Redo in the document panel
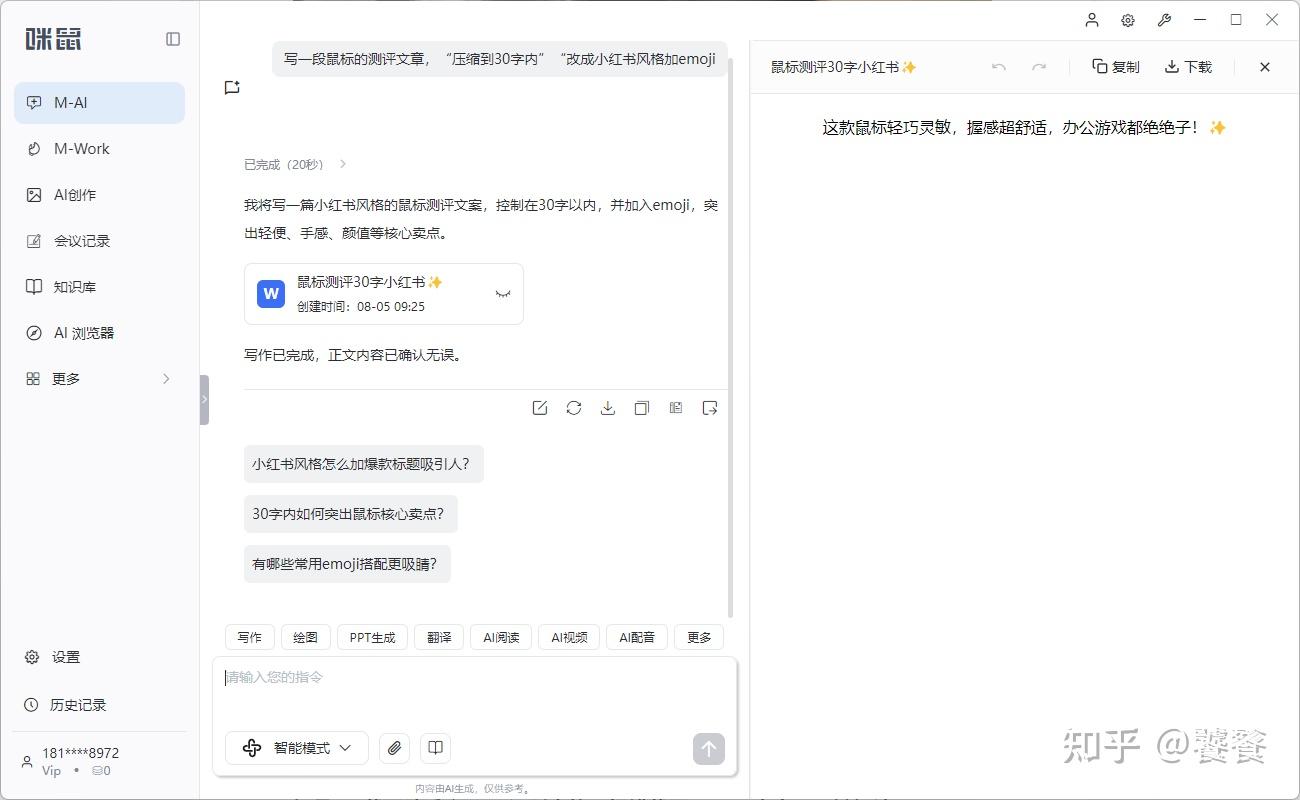Viewport: 1300px width, 800px height. pos(1039,67)
